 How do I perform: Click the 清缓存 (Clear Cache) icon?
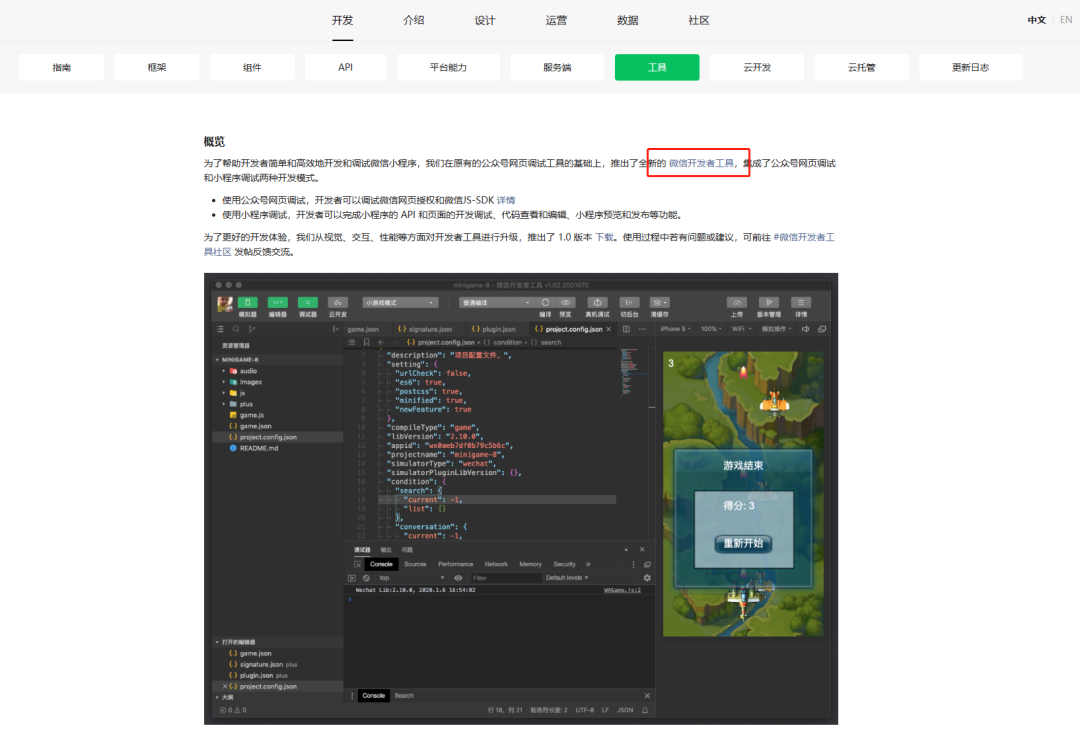coord(658,302)
